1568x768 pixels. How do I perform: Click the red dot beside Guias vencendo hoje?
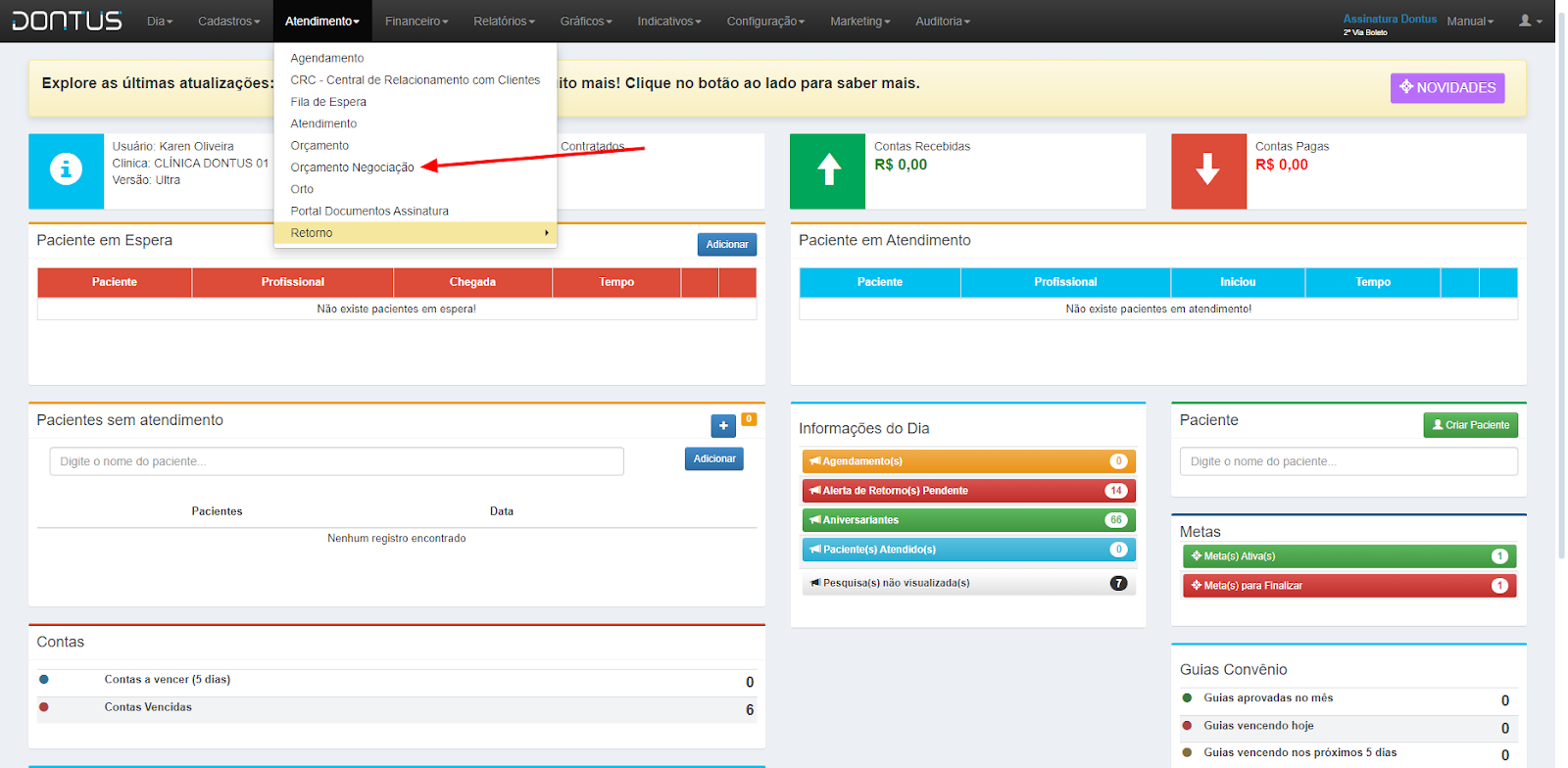tap(1187, 725)
